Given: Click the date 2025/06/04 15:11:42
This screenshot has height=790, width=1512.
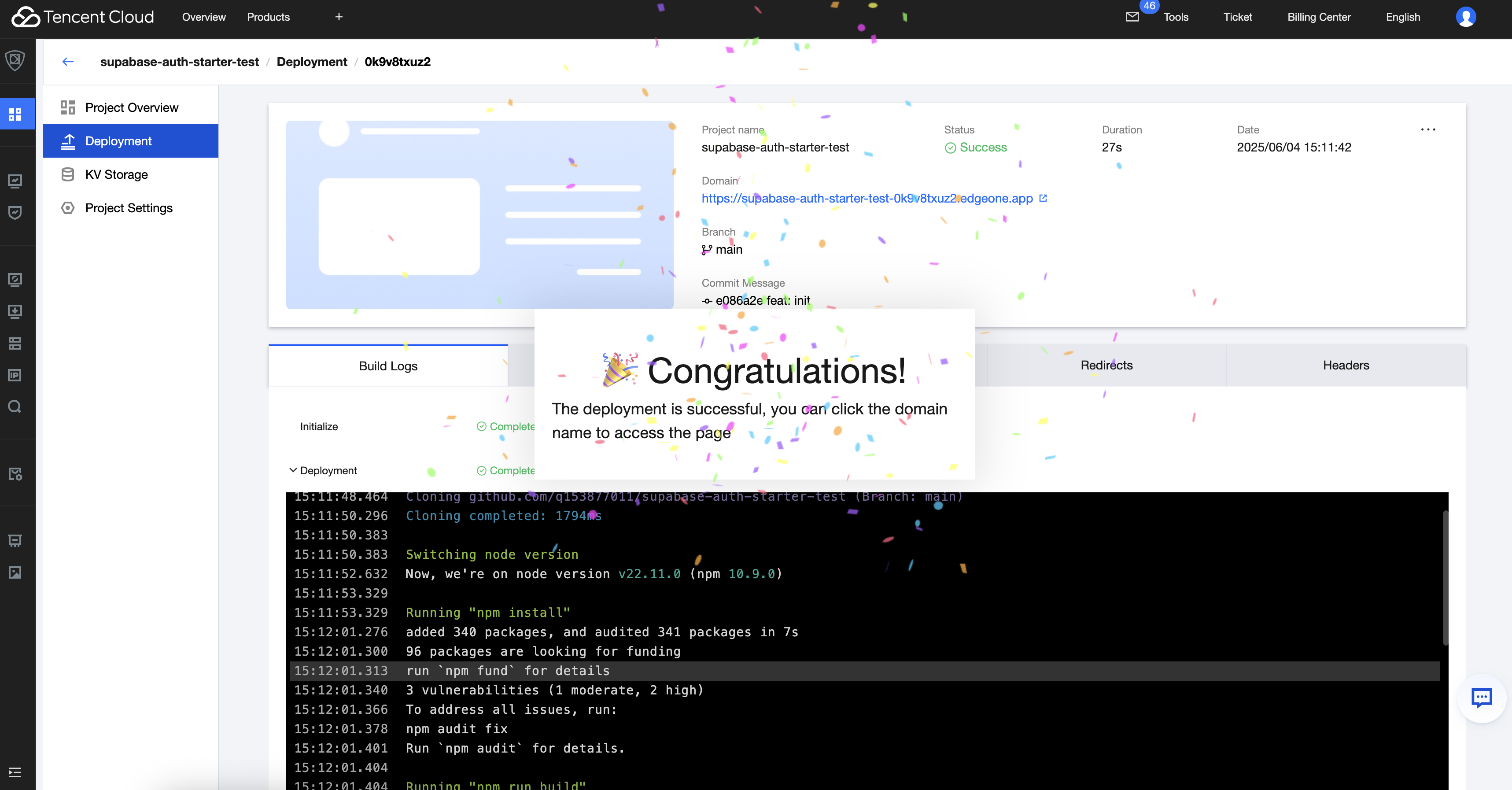Looking at the screenshot, I should pos(1294,148).
